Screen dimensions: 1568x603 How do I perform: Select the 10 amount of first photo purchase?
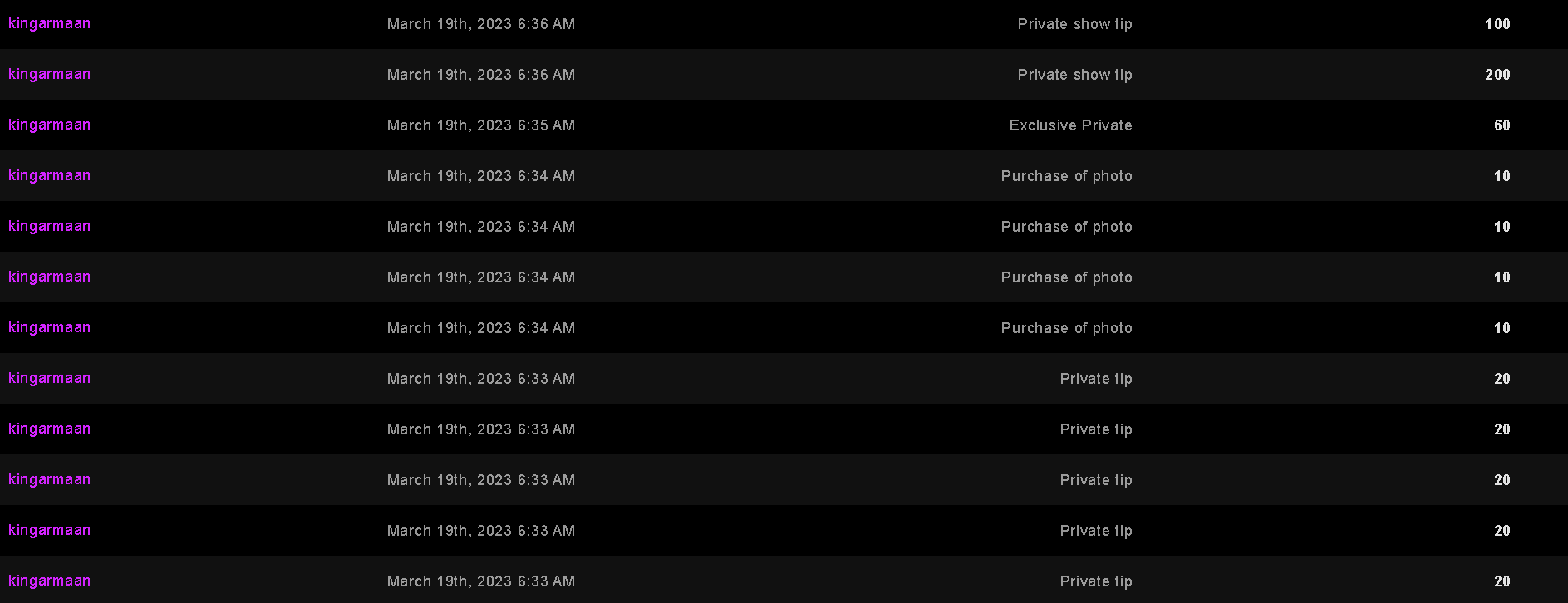[x=1502, y=176]
